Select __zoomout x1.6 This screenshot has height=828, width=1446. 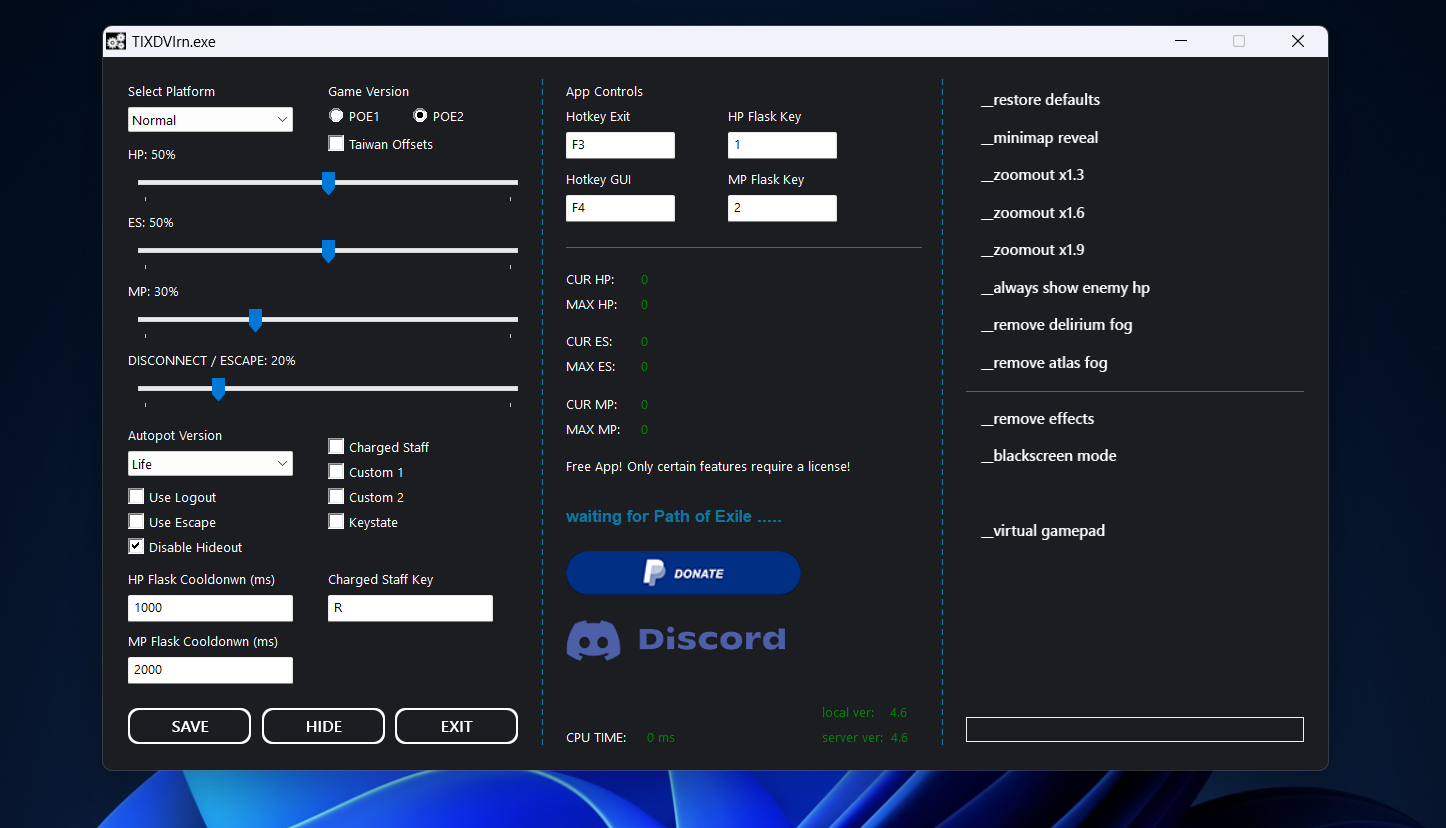click(x=1032, y=213)
